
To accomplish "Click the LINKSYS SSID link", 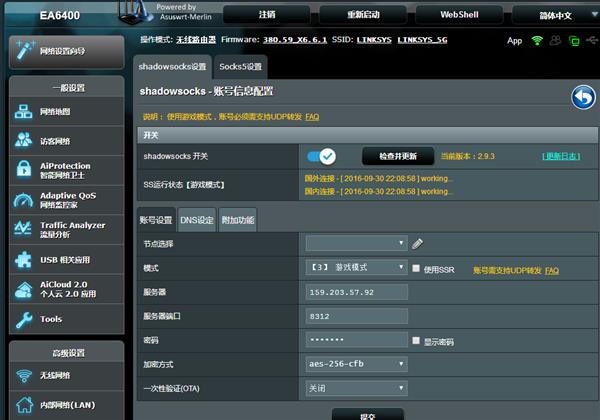I will 374,40.
